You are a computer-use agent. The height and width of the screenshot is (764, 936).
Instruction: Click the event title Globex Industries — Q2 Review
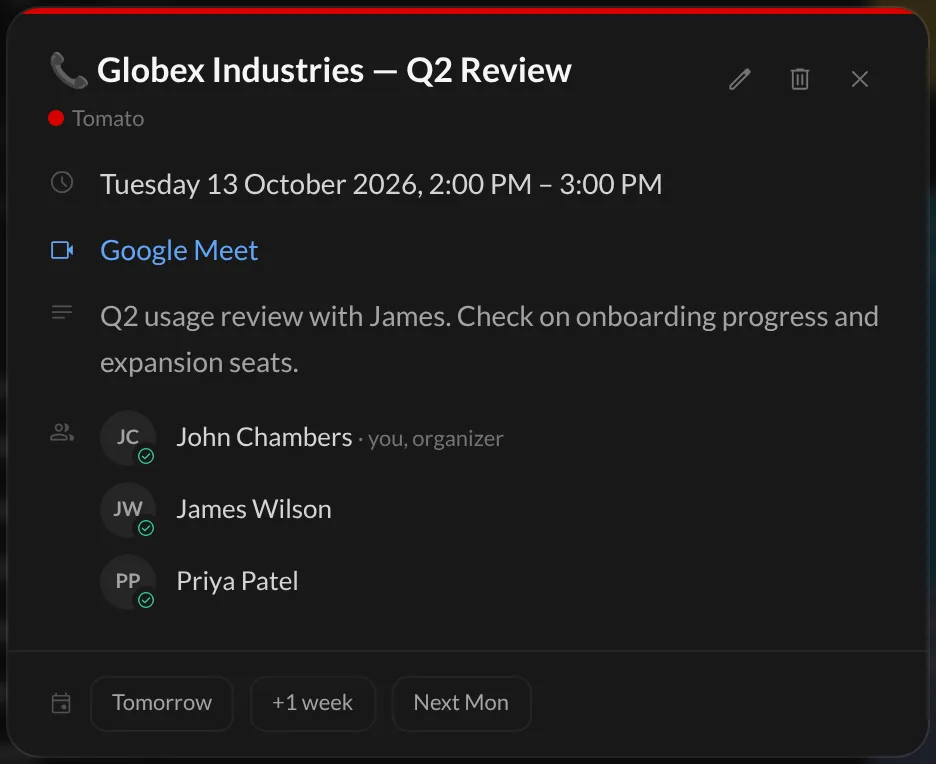tap(334, 70)
